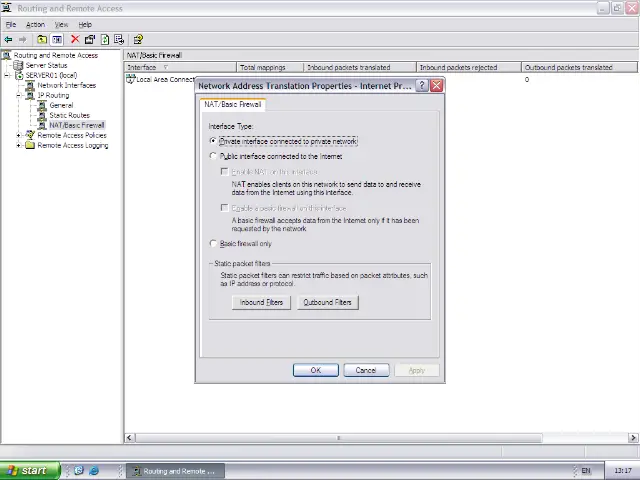640x480 pixels.
Task: Open Internet Explorer from quick launch
Action: pyautogui.click(x=94, y=471)
